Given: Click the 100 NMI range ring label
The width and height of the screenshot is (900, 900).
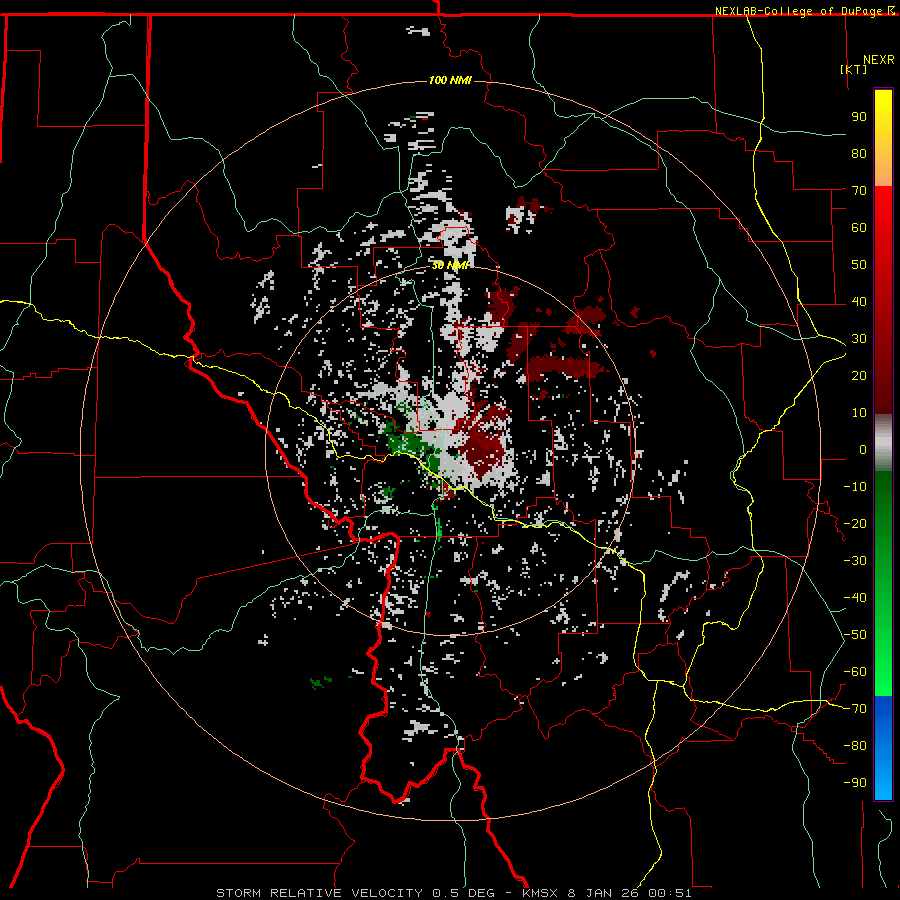Looking at the screenshot, I should (450, 80).
